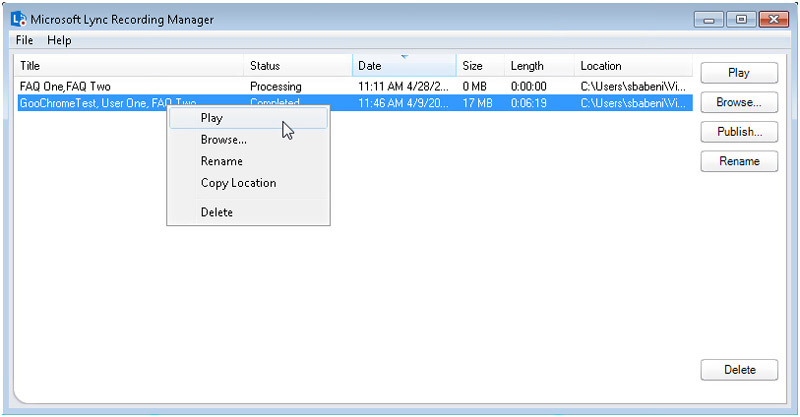This screenshot has width=800, height=417.
Task: Open the File menu
Action: [24, 40]
